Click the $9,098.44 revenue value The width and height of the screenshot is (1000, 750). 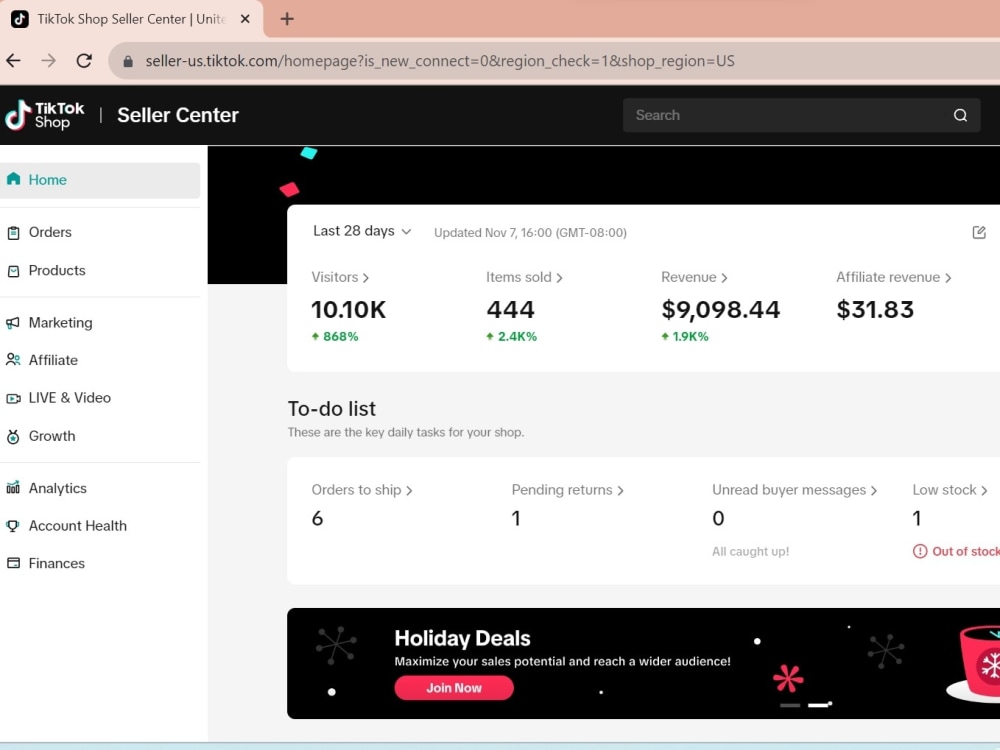point(721,310)
